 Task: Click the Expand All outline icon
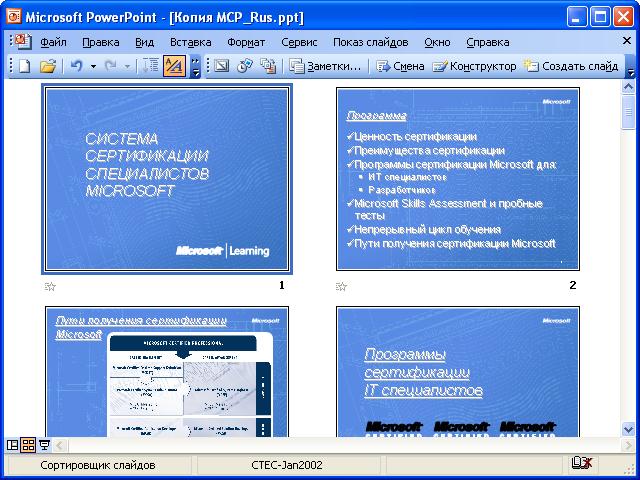pyautogui.click(x=151, y=66)
